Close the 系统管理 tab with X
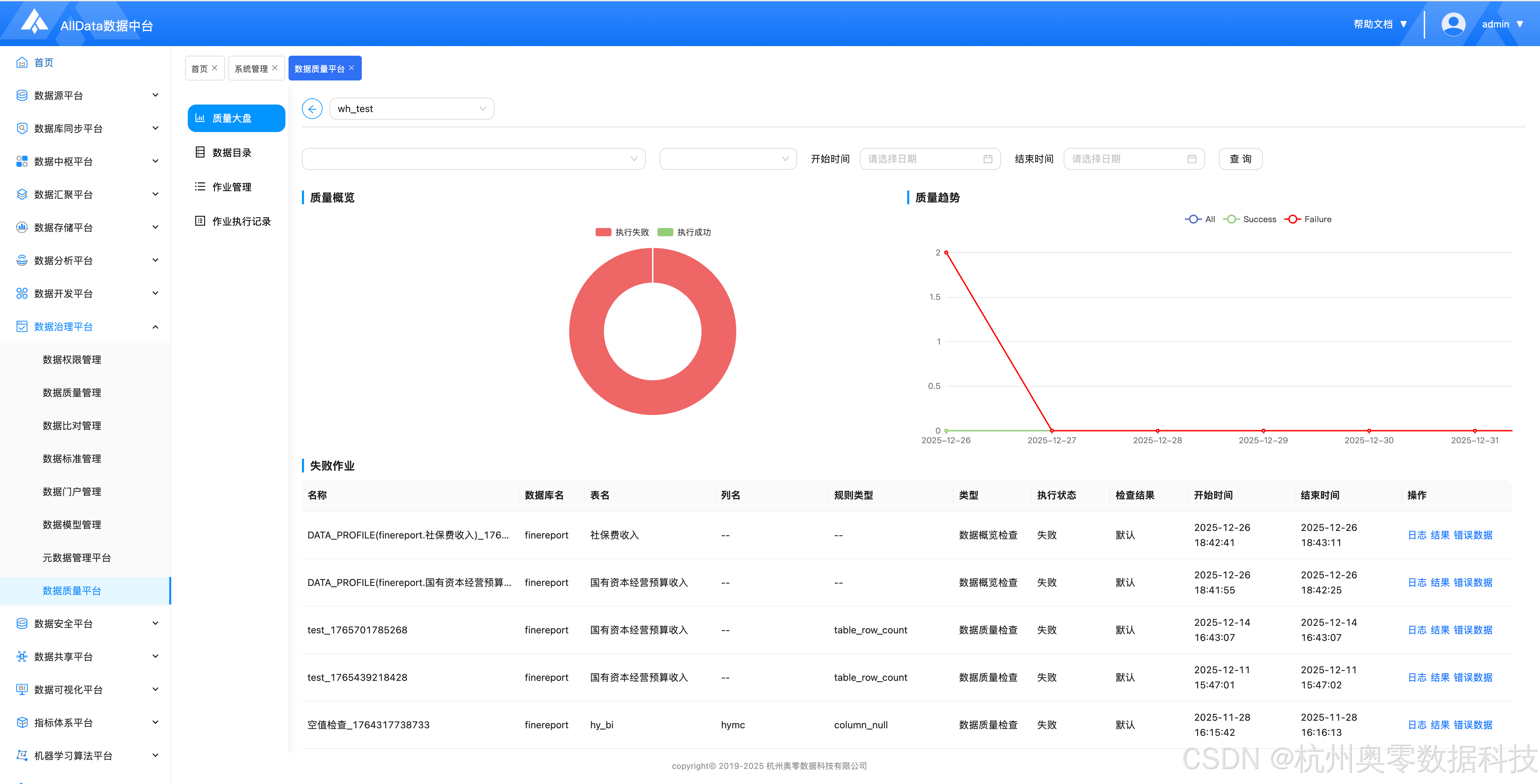 tap(275, 68)
